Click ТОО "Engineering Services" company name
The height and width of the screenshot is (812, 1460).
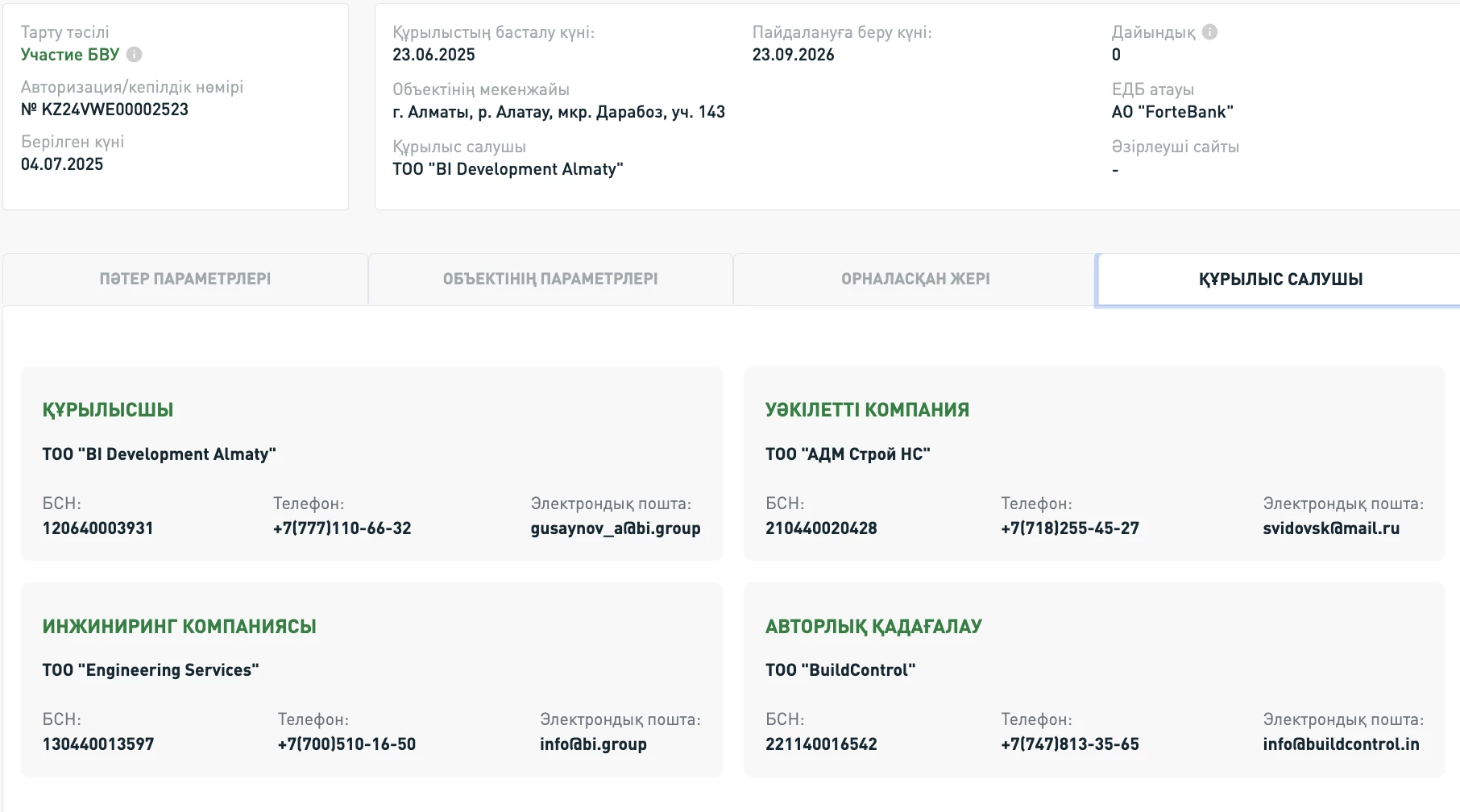151,670
